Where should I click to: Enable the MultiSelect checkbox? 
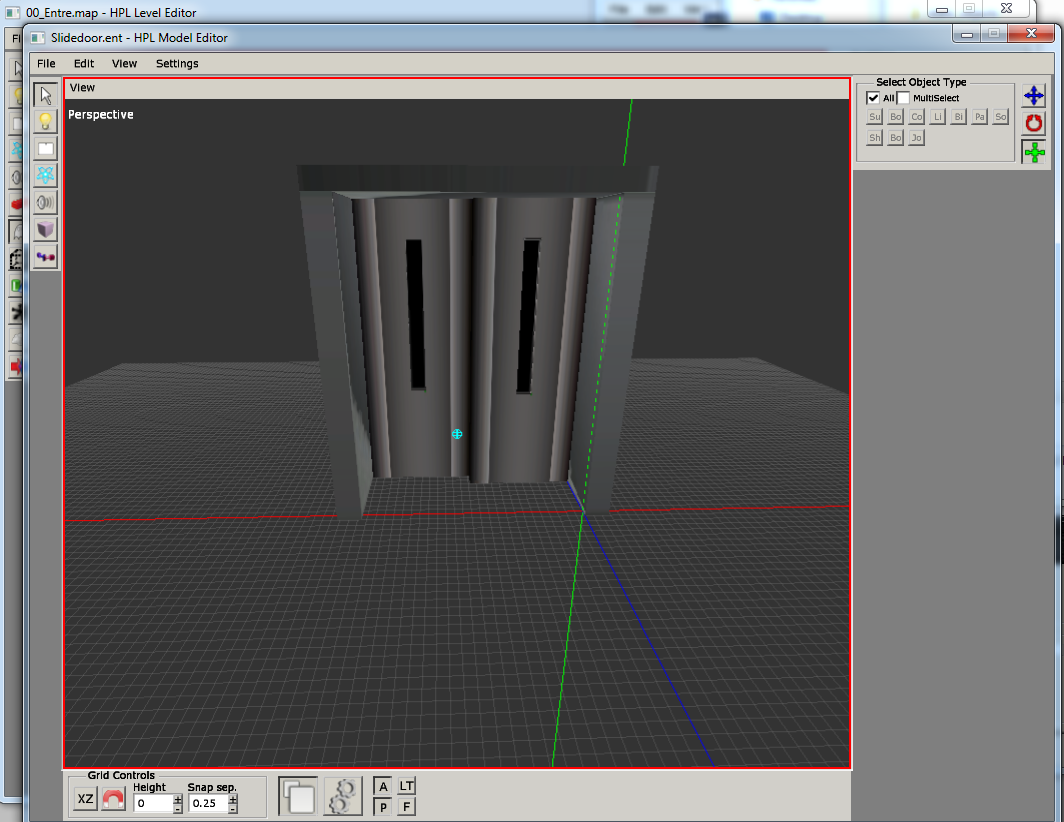click(x=903, y=98)
